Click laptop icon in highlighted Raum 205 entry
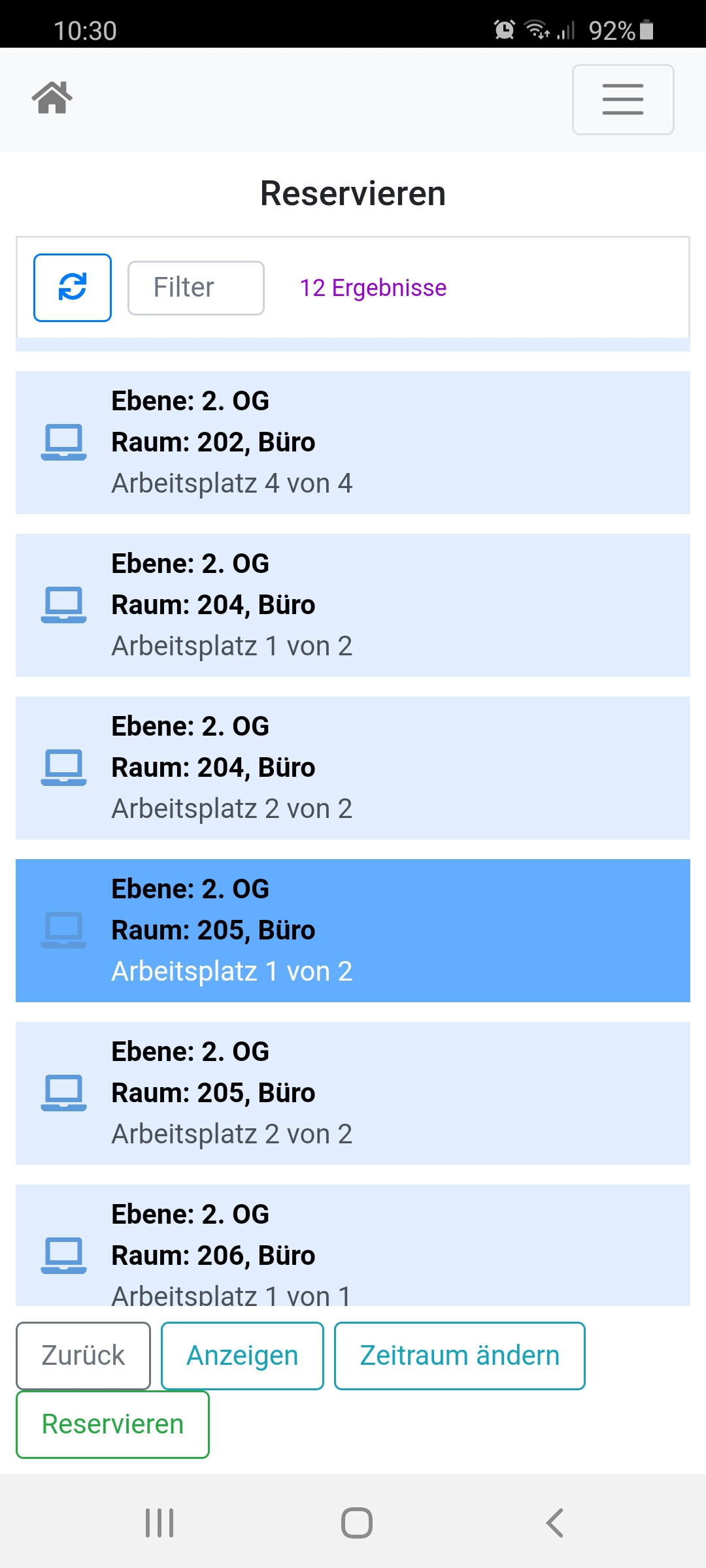706x1568 pixels. 63,930
